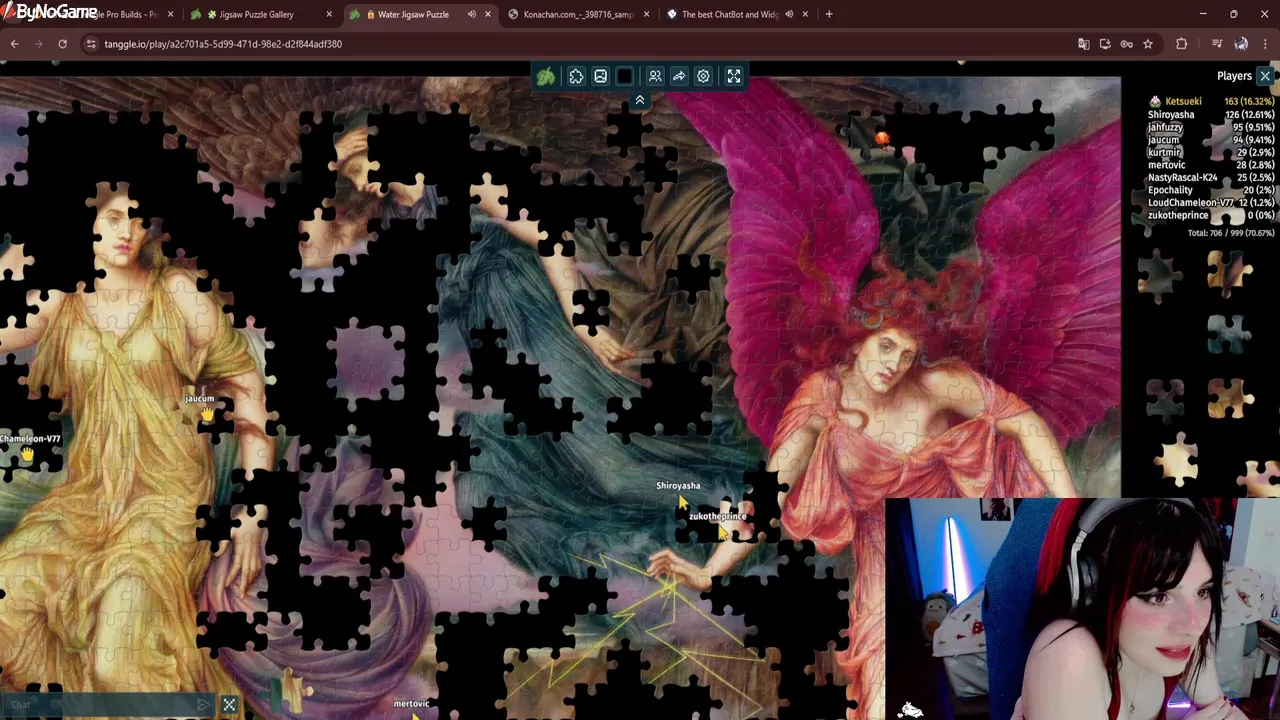Click the Players panel heading
The height and width of the screenshot is (720, 1280).
(1234, 76)
